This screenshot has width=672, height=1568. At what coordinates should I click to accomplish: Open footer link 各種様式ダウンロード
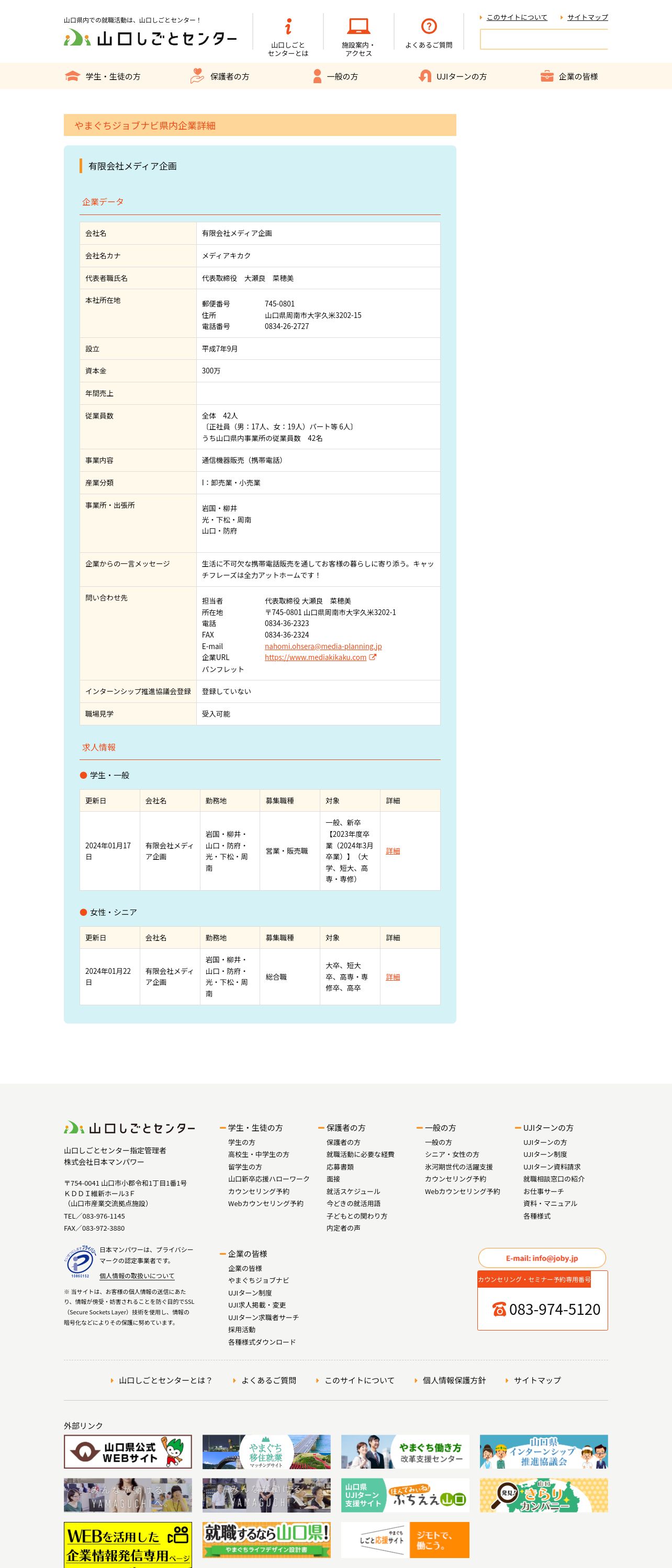tap(262, 1342)
